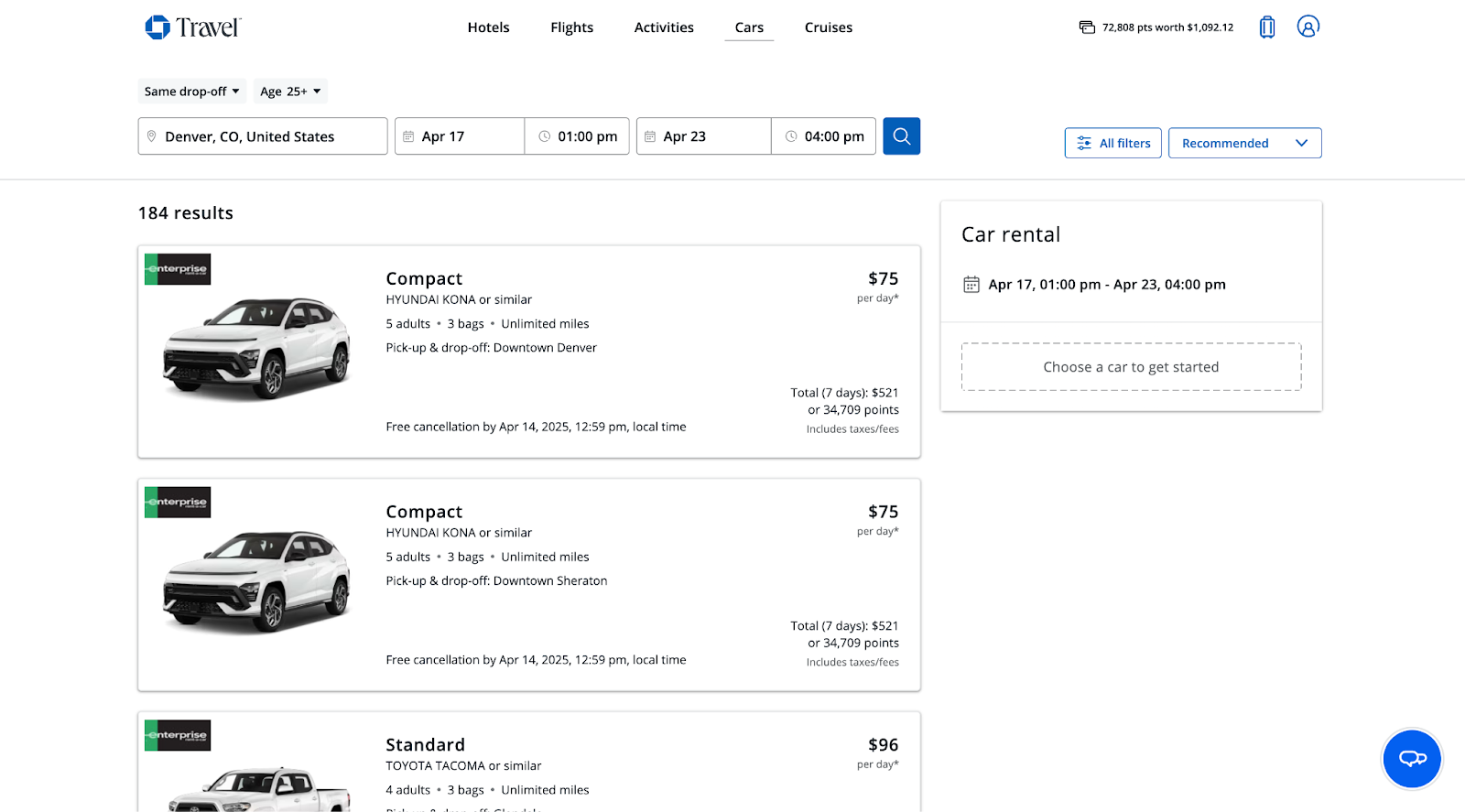Select the Standard Toyota Tacoma title

tap(426, 745)
